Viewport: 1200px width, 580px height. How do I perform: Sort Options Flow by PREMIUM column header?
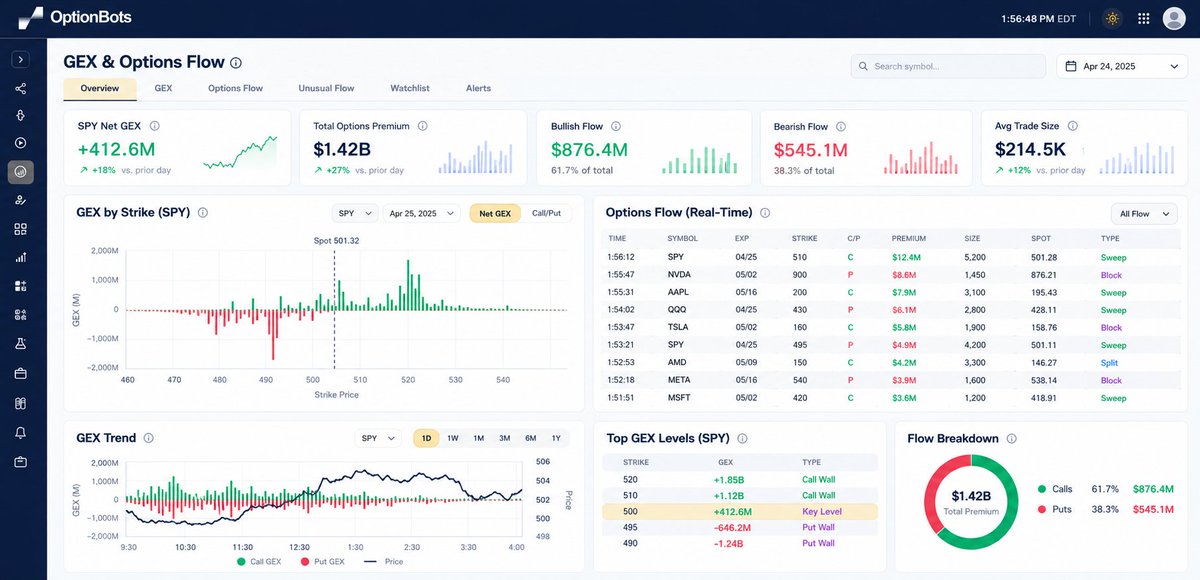(909, 239)
